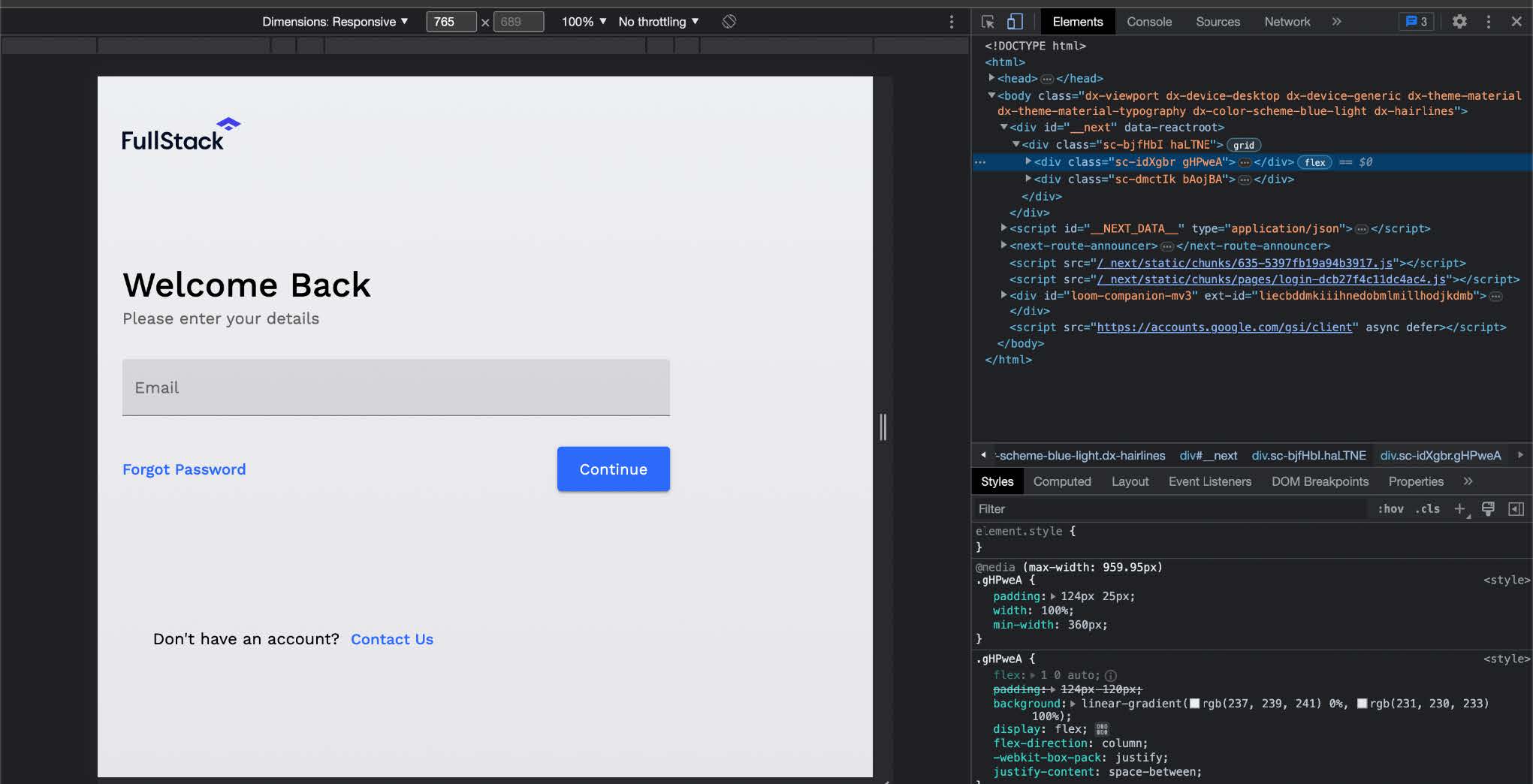Click the blue Continue button
Screen dimensions: 1533x784
(x=613, y=469)
